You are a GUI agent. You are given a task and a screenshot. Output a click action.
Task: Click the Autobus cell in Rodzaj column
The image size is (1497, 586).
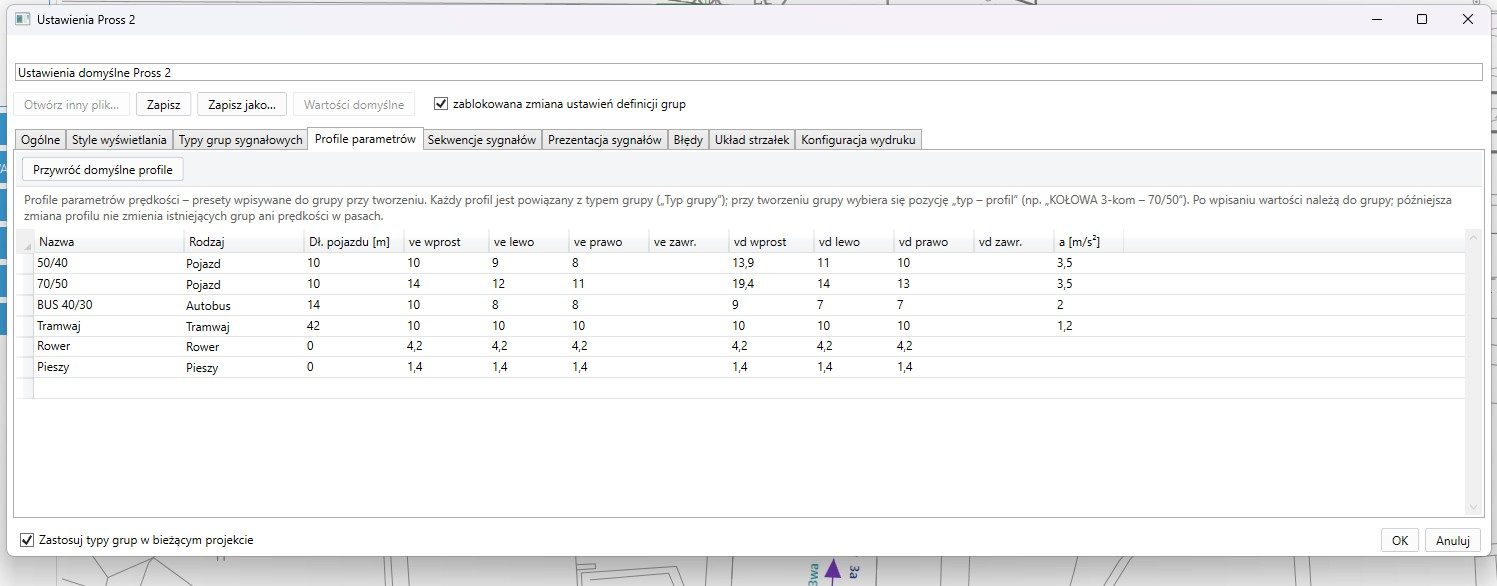244,305
